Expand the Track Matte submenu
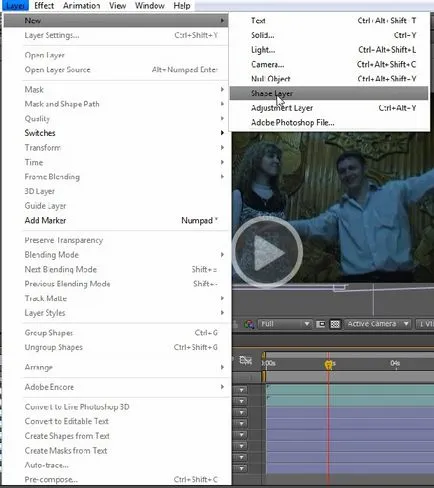The height and width of the screenshot is (488, 434). 116,298
